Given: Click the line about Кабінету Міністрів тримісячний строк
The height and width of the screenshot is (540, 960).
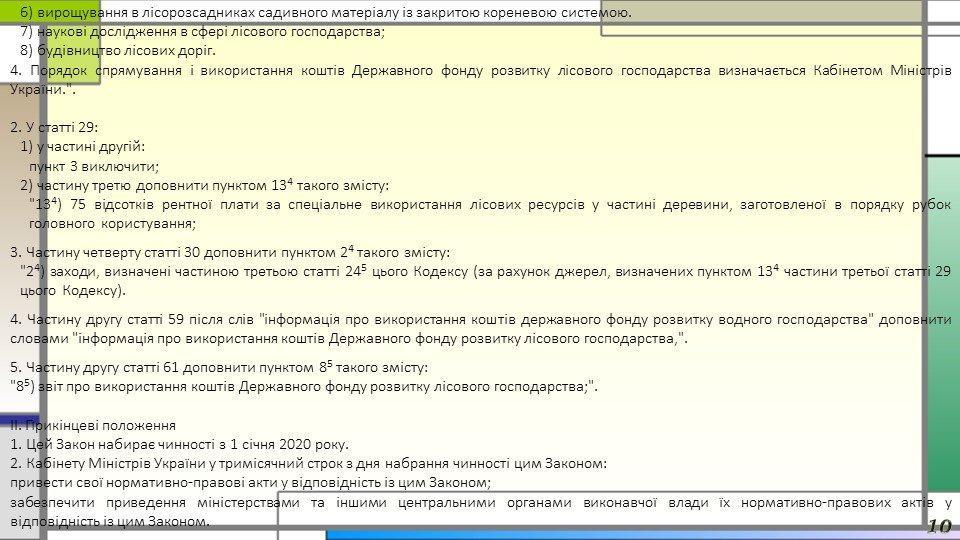Looking at the screenshot, I should (x=308, y=463).
